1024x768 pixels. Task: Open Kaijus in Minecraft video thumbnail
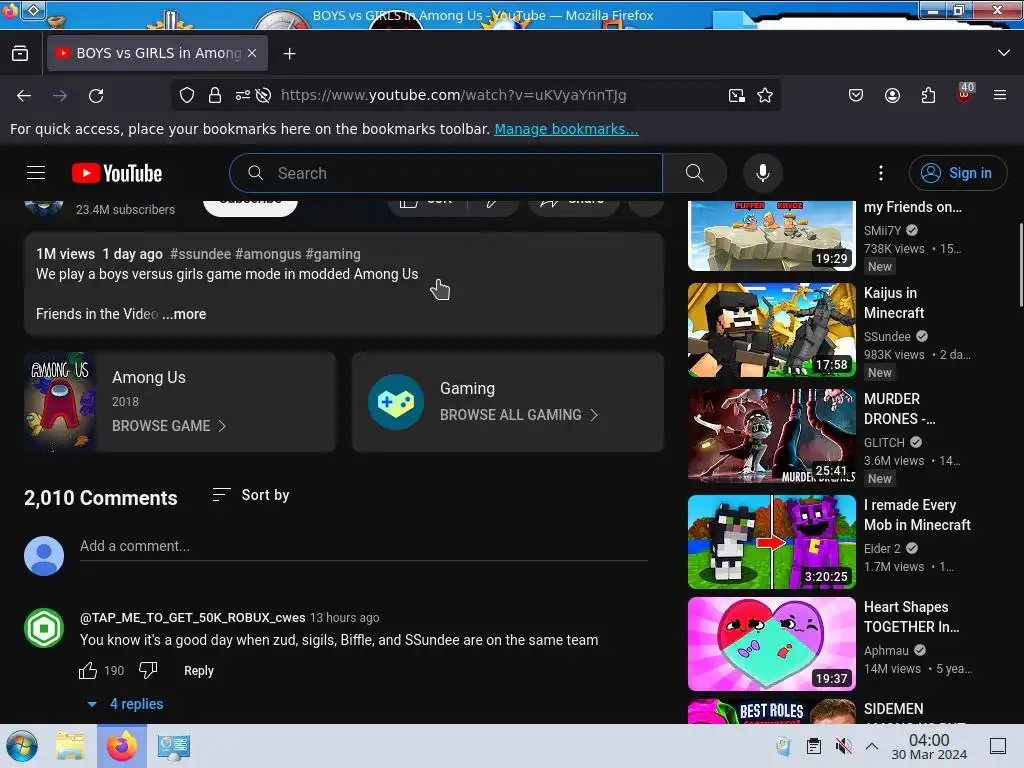tap(771, 330)
